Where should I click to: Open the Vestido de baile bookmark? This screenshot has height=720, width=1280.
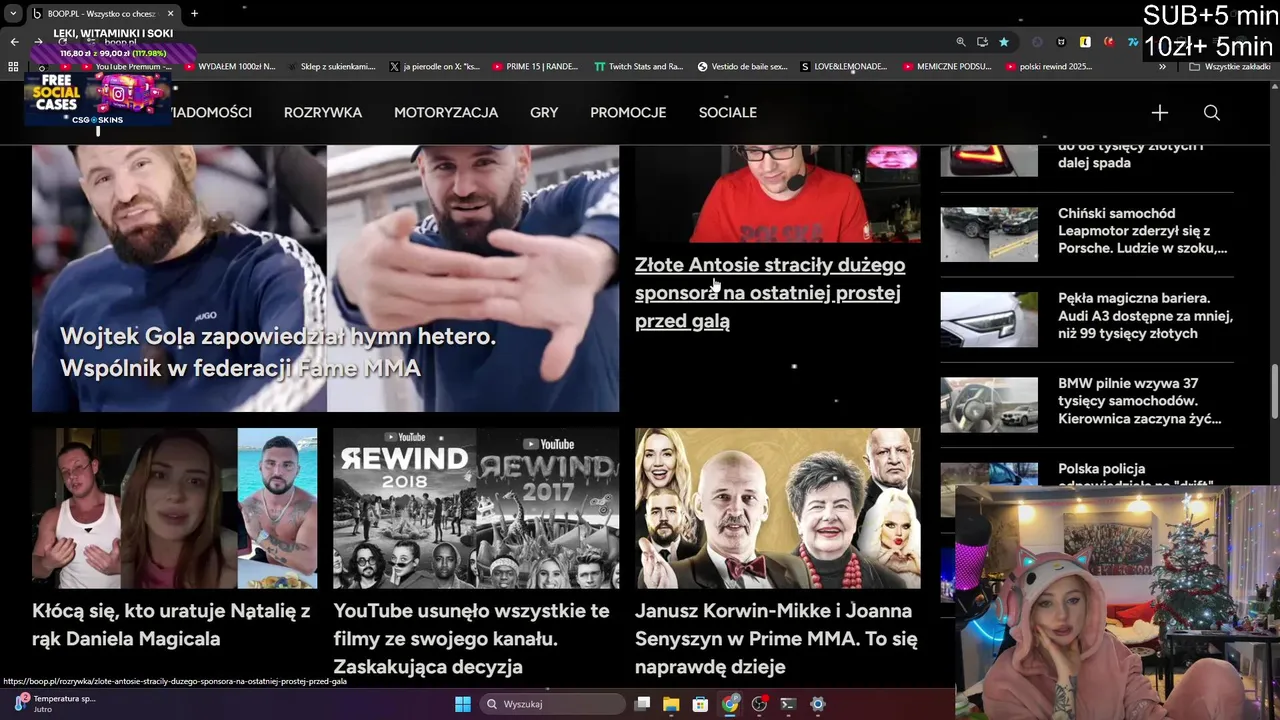tap(742, 67)
